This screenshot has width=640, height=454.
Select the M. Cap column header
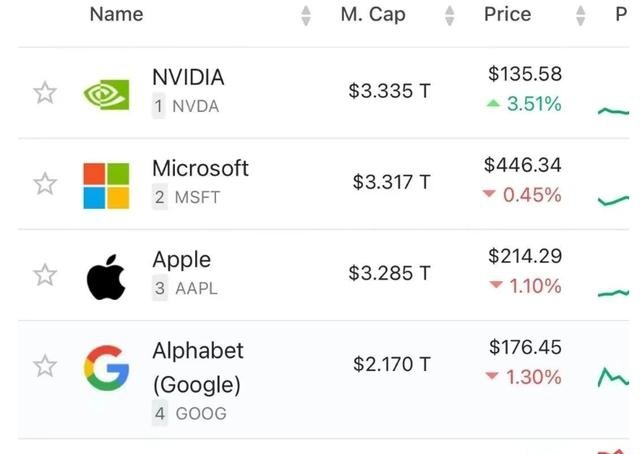coord(373,15)
